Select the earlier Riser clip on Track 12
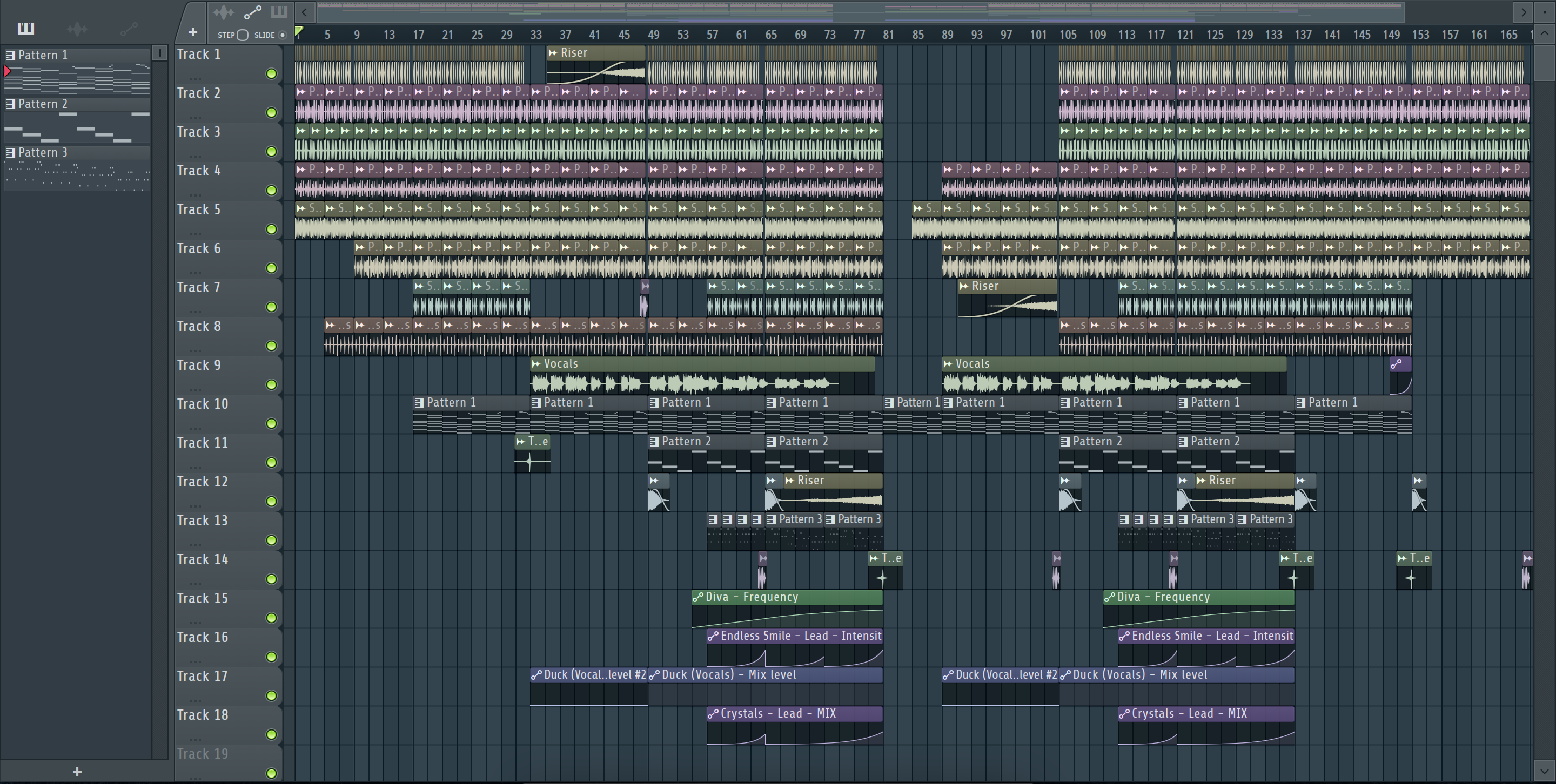Screen dimensions: 1556x784 coord(834,494)
